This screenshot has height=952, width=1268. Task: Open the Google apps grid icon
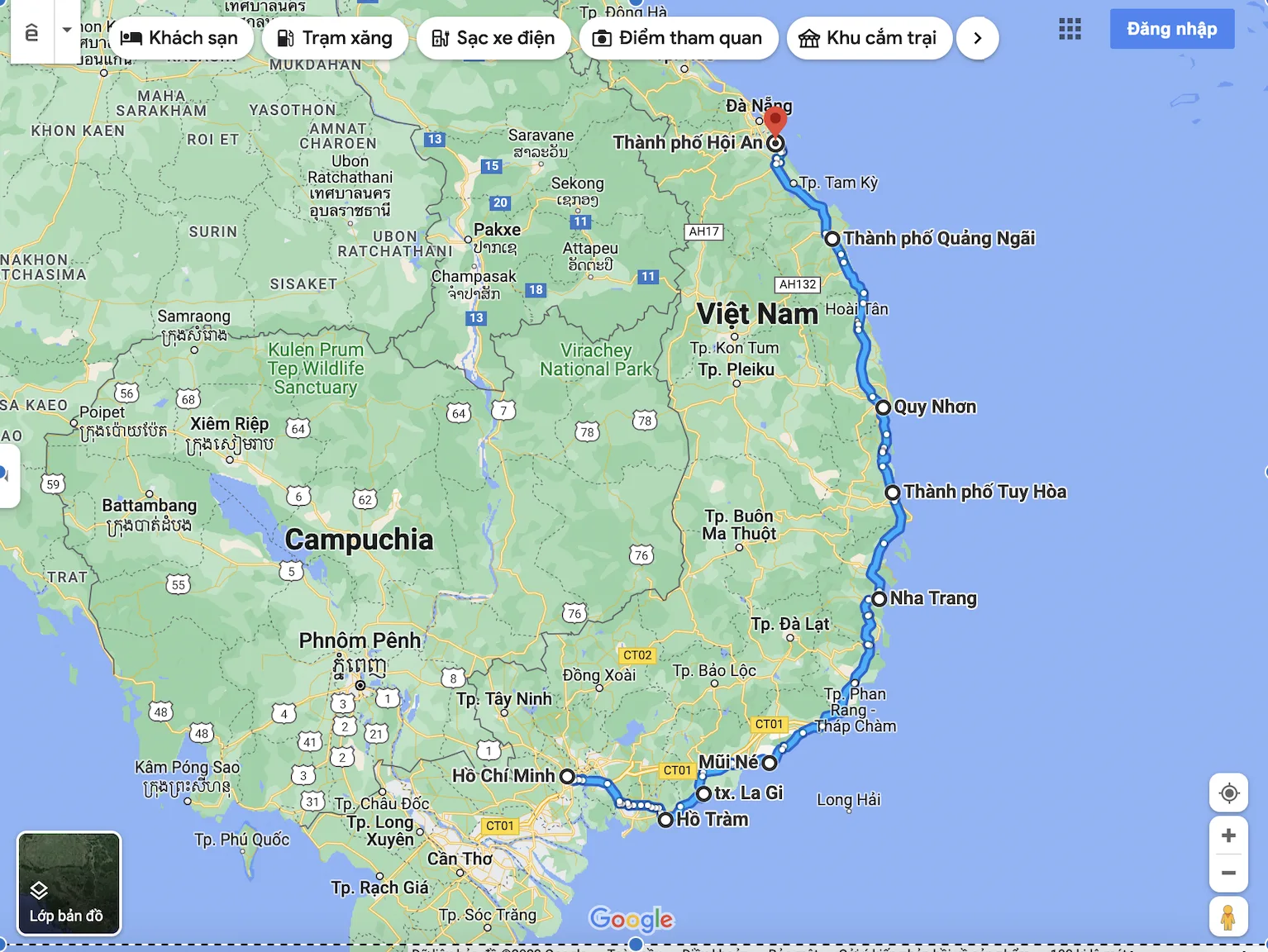pos(1070,30)
